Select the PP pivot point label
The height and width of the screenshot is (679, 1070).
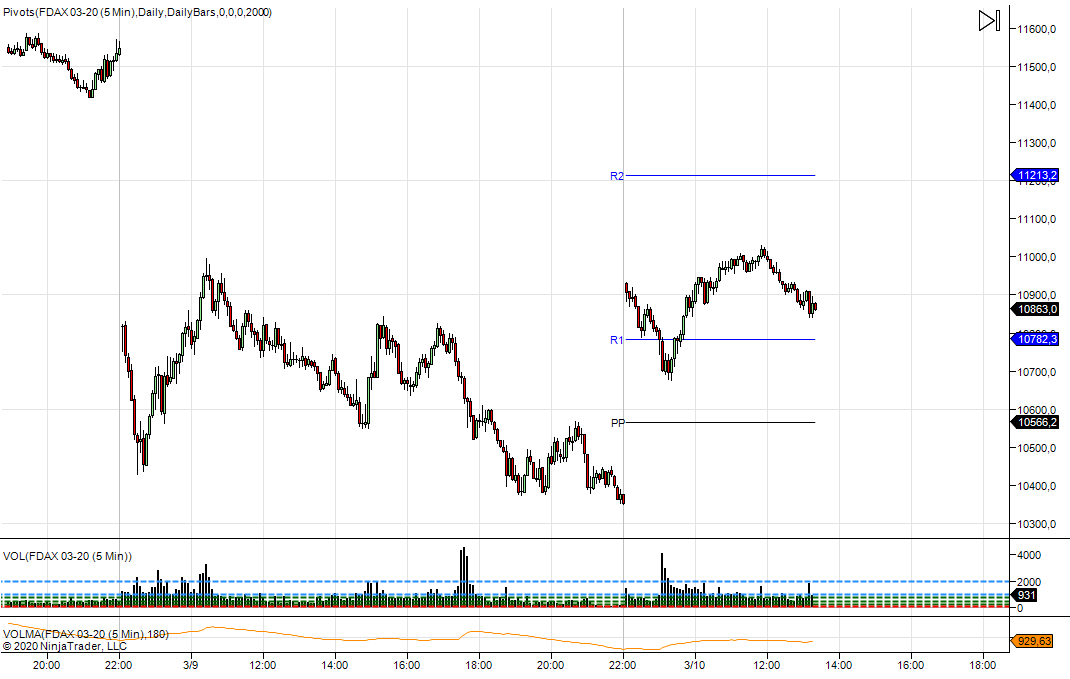(617, 423)
